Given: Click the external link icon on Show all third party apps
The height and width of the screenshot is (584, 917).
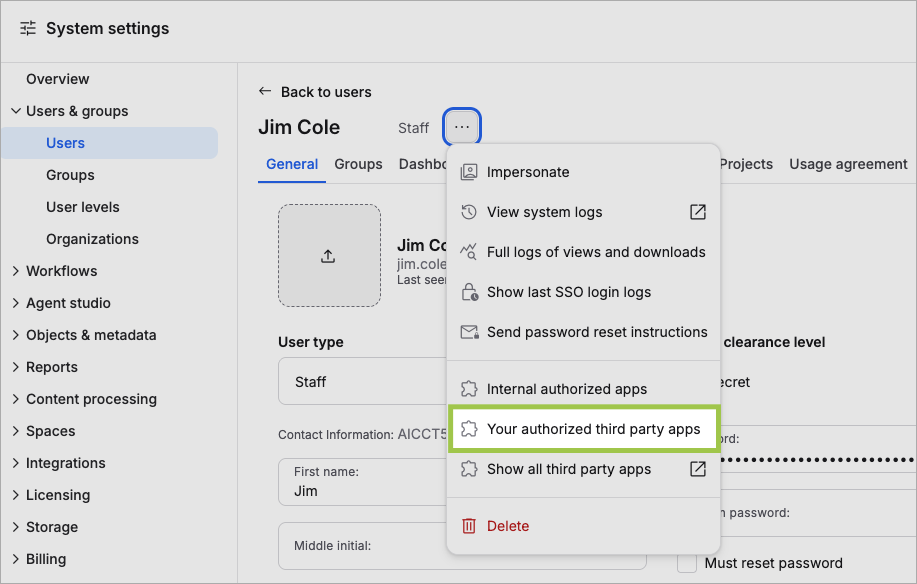Looking at the screenshot, I should coord(698,469).
